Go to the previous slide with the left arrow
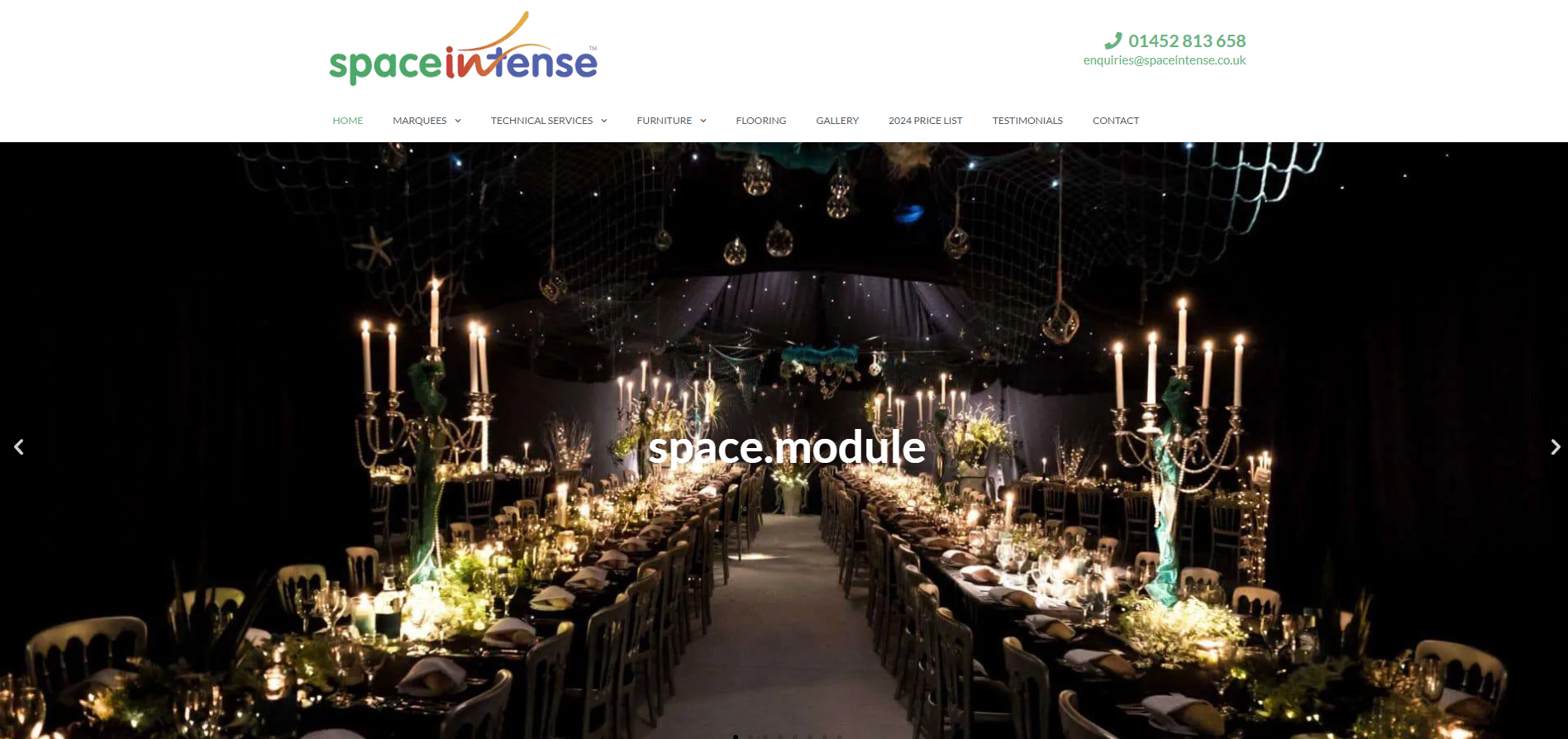 click(19, 447)
